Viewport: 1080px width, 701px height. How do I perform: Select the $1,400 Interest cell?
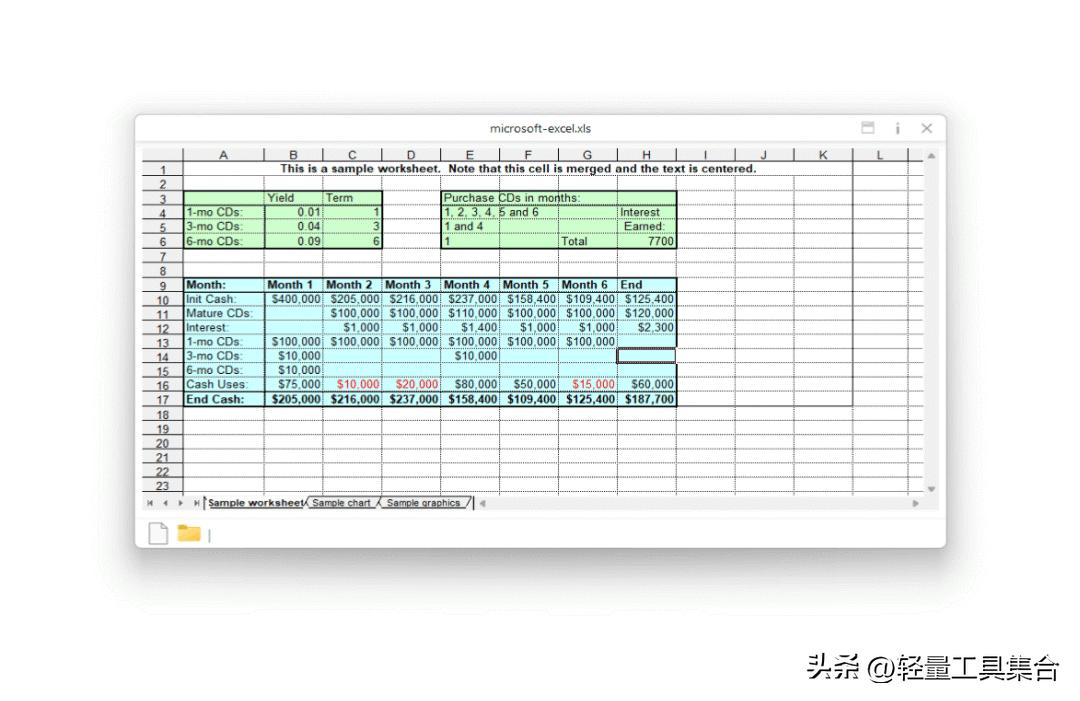(x=470, y=328)
